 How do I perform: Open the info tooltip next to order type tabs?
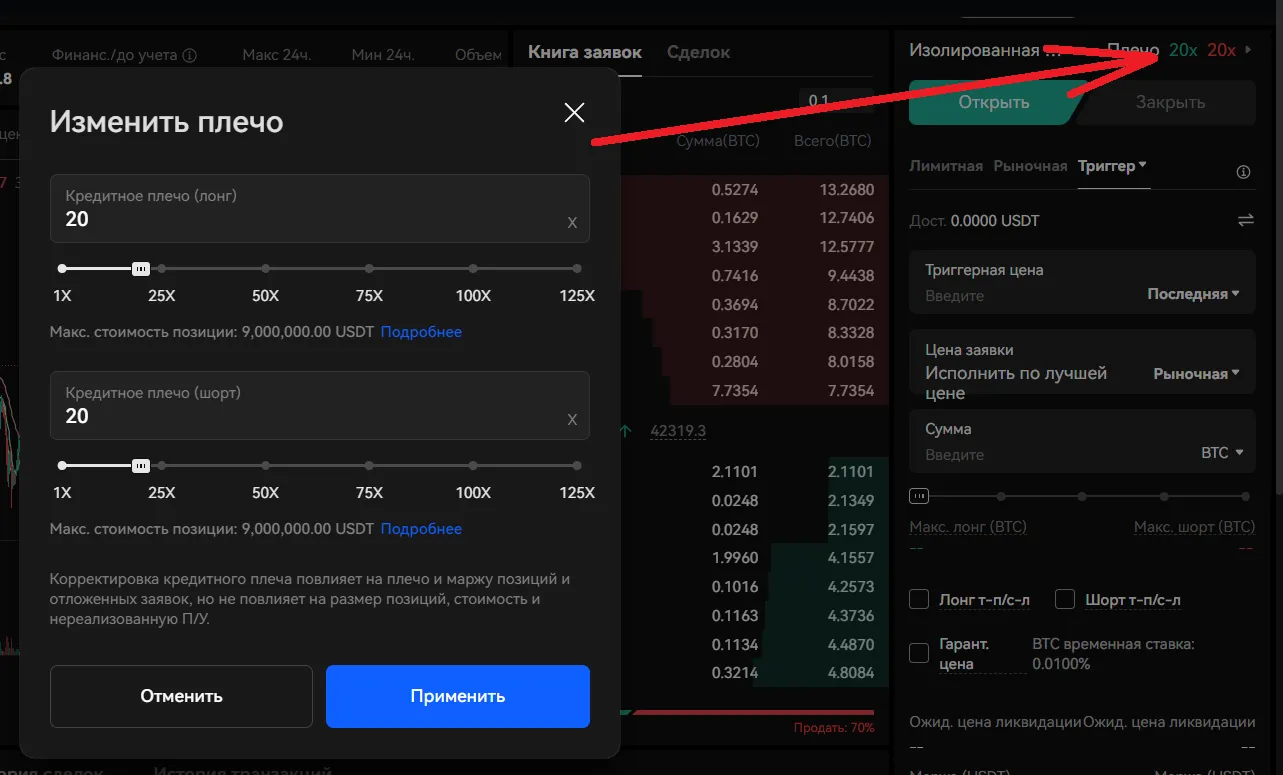coord(1243,171)
